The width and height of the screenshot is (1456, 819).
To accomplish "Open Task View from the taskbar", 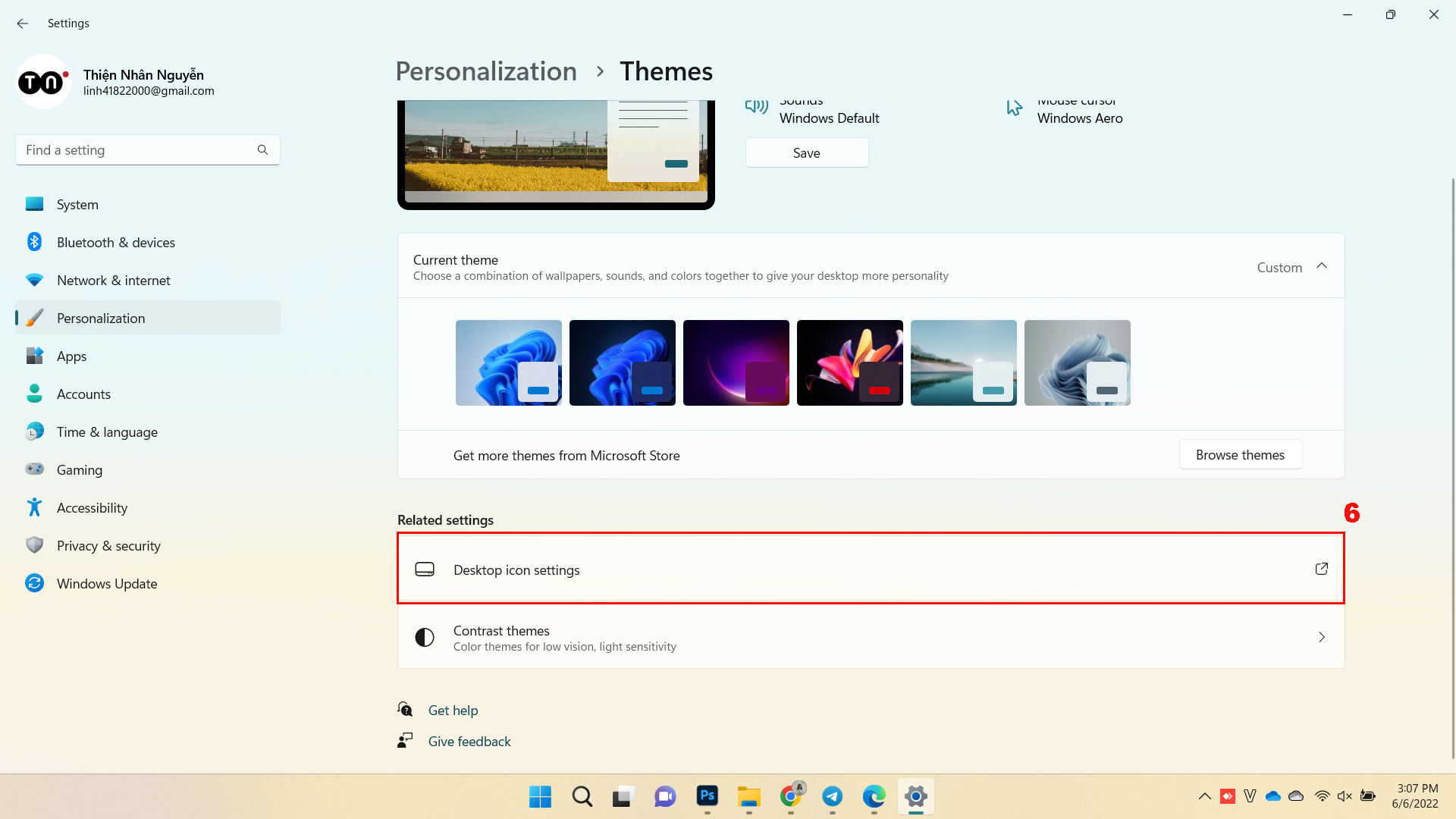I will pos(623,796).
